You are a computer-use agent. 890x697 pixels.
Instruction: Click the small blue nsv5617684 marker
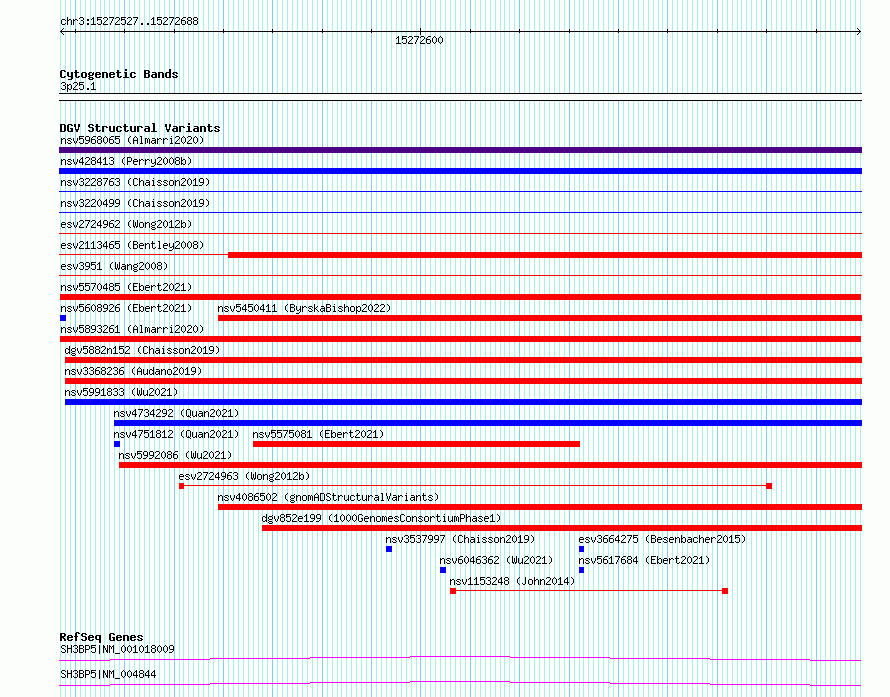coord(581,570)
